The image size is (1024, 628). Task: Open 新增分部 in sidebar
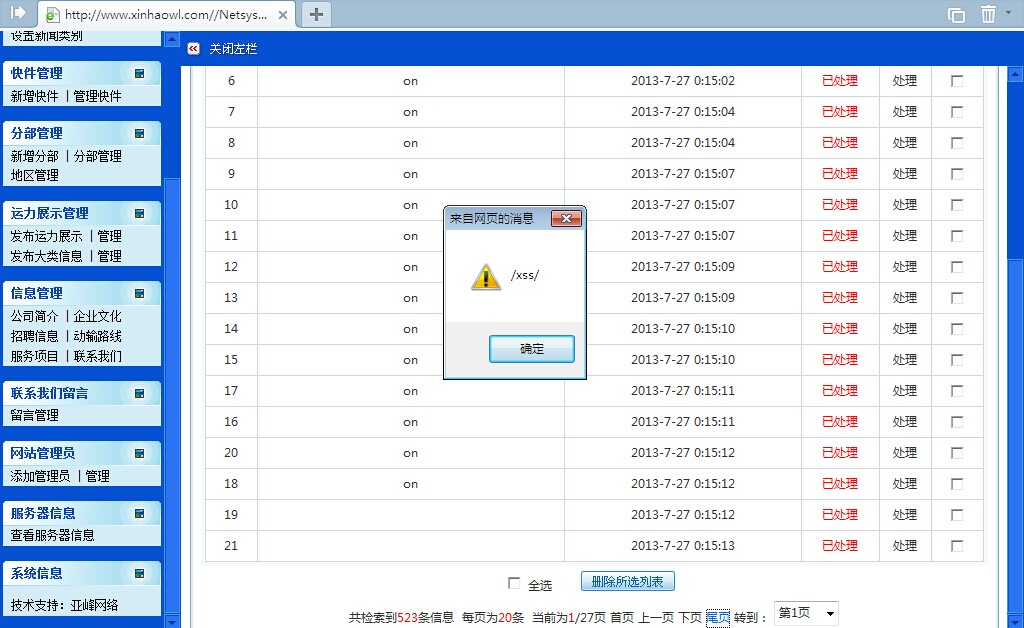tap(35, 156)
